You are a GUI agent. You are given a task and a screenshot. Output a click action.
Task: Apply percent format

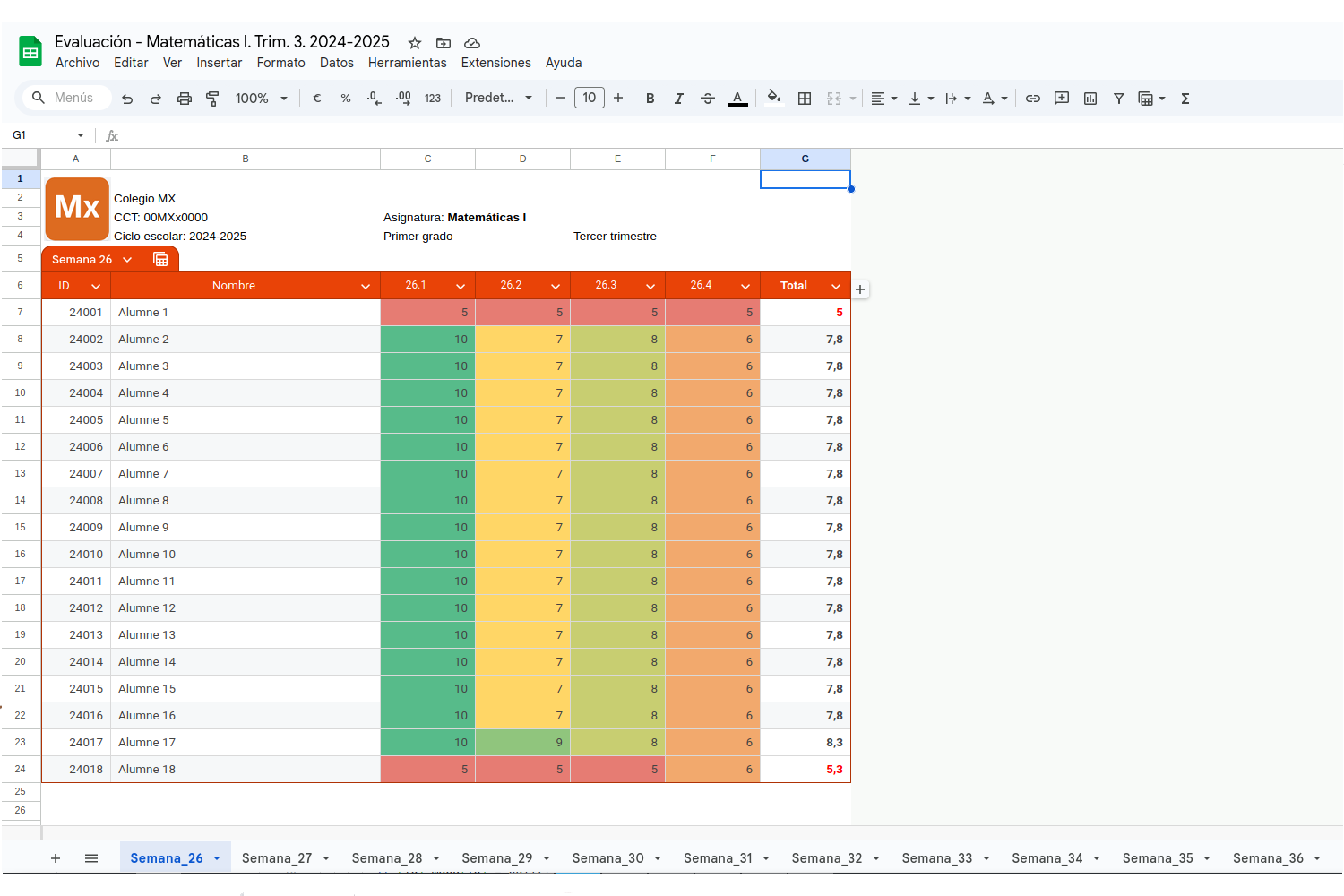[x=346, y=99]
